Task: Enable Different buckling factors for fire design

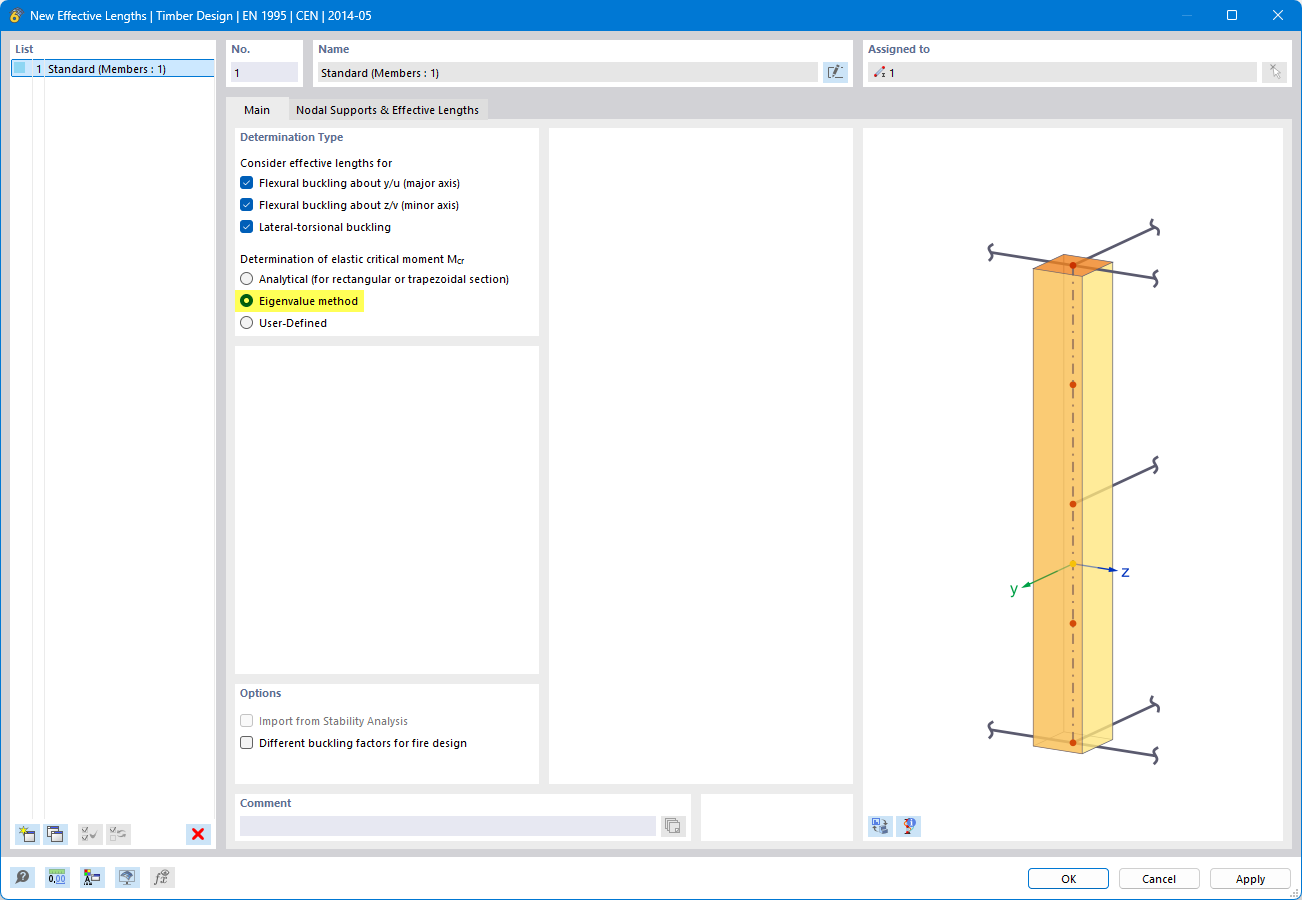Action: pos(247,743)
